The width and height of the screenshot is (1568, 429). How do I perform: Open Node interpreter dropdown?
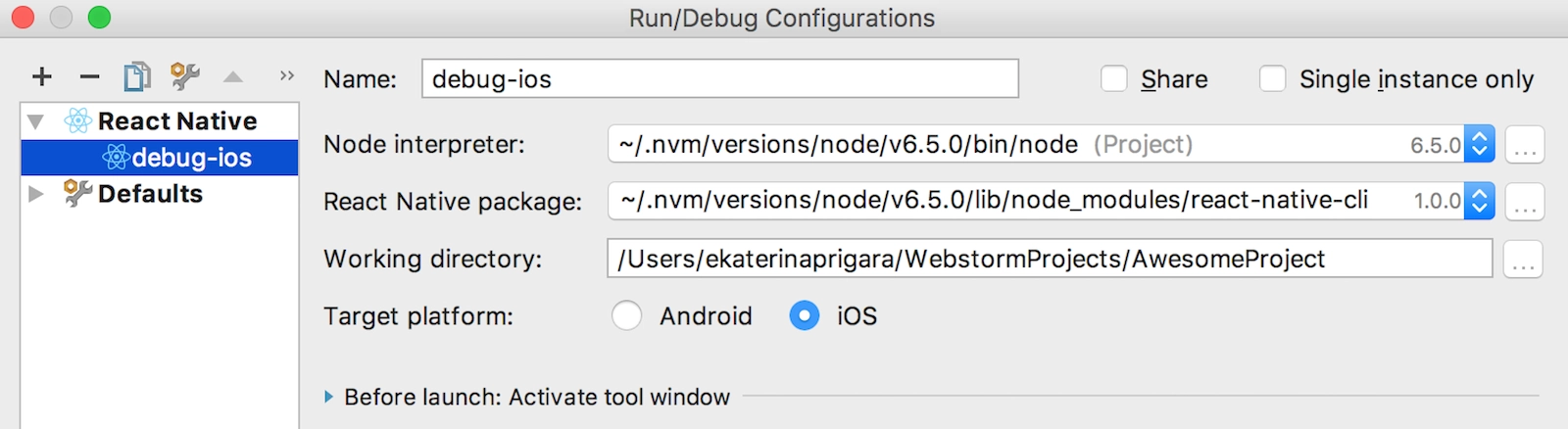[1479, 144]
